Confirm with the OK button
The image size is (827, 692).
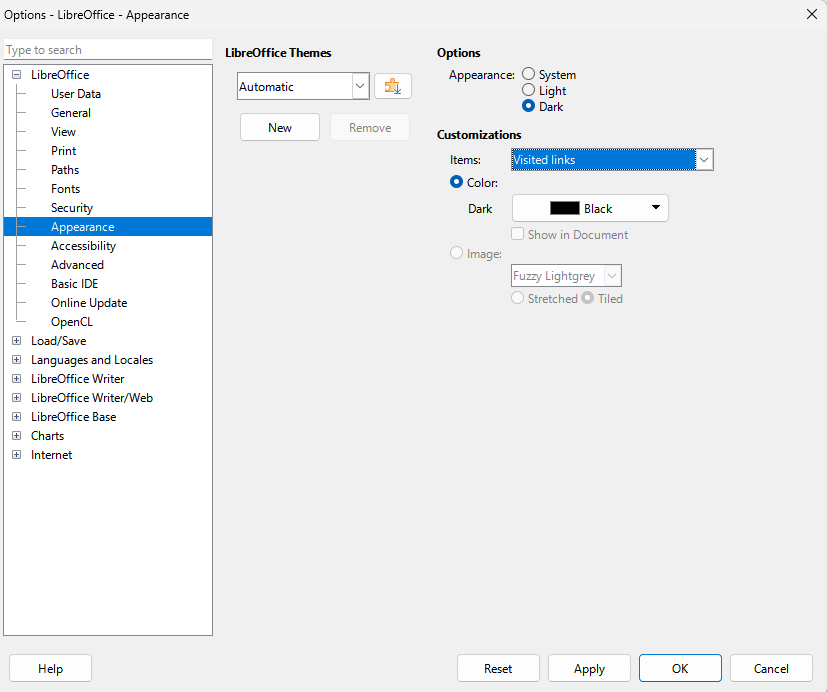[x=680, y=668]
